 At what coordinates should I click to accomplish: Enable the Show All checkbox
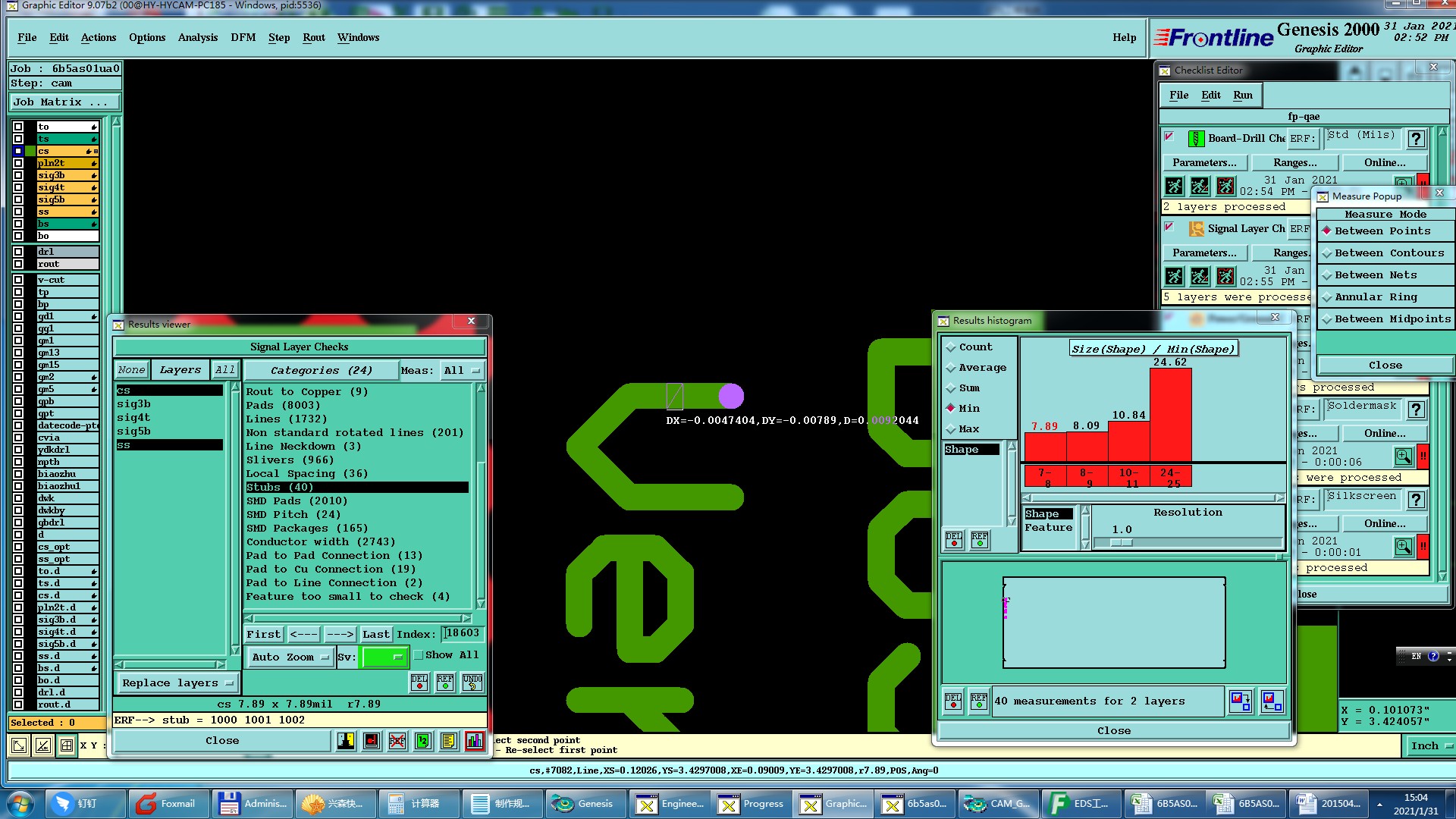point(419,655)
